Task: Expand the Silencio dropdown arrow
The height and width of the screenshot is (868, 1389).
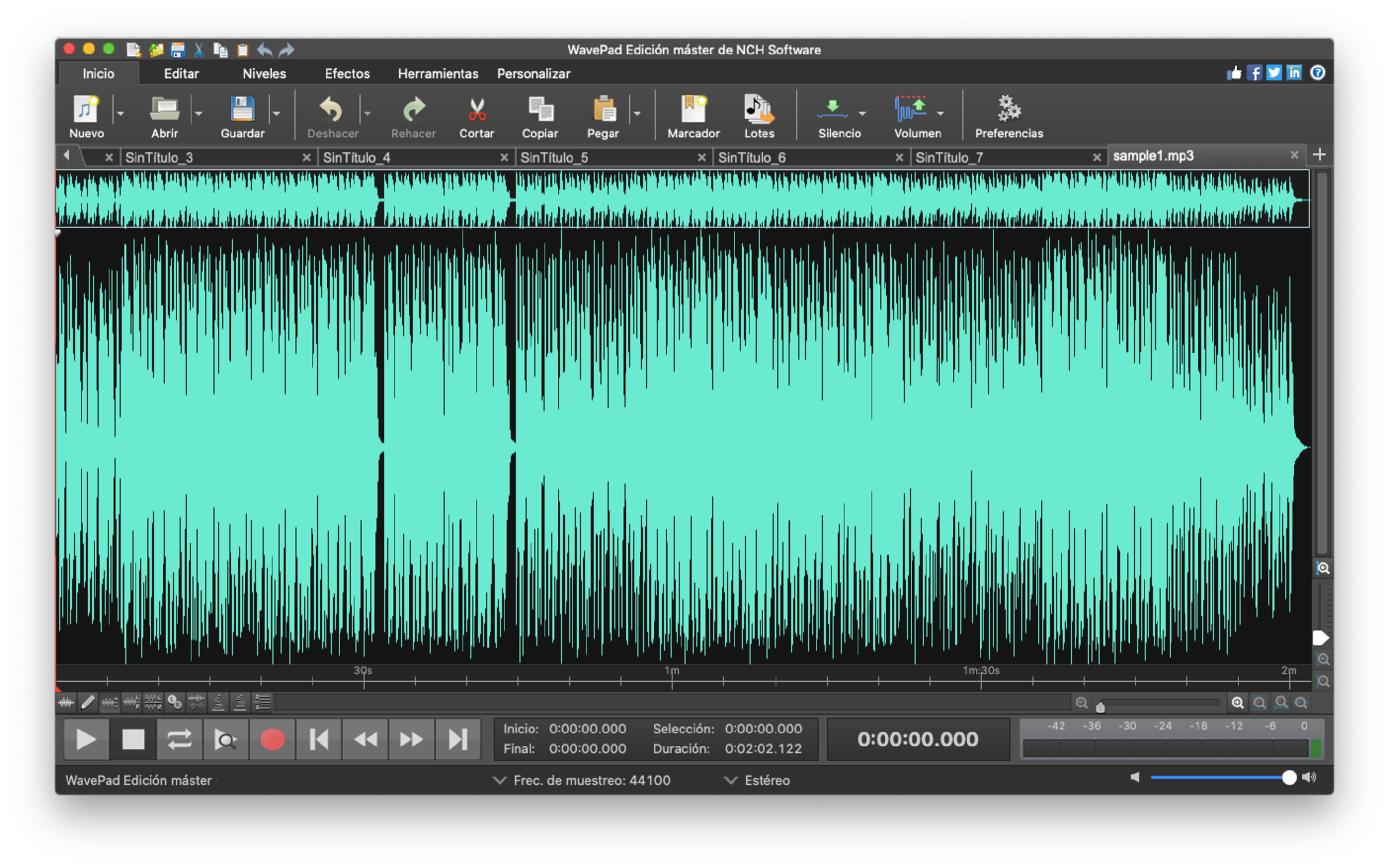Action: [862, 113]
